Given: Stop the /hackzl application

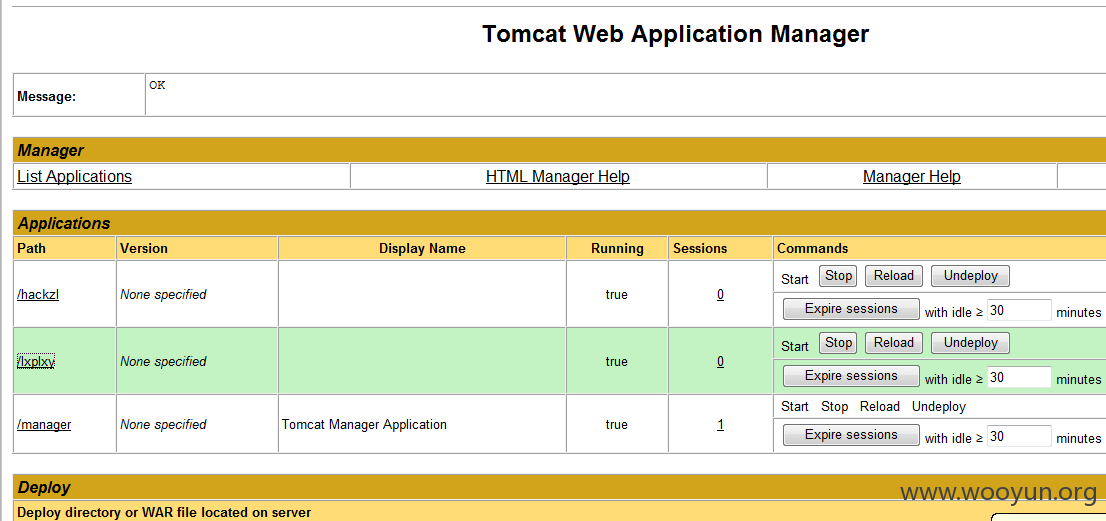Looking at the screenshot, I should click(x=838, y=276).
